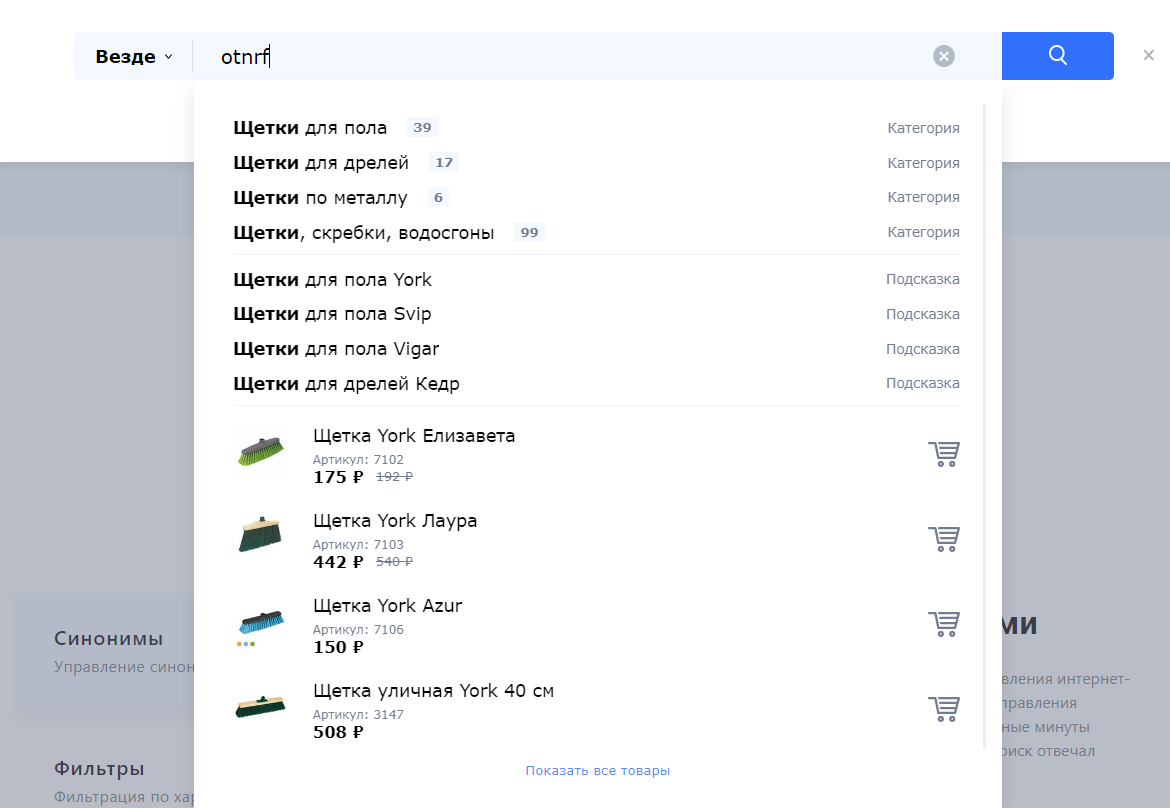Add Щетка York Azur to cart
This screenshot has height=808, width=1170.
[x=943, y=624]
